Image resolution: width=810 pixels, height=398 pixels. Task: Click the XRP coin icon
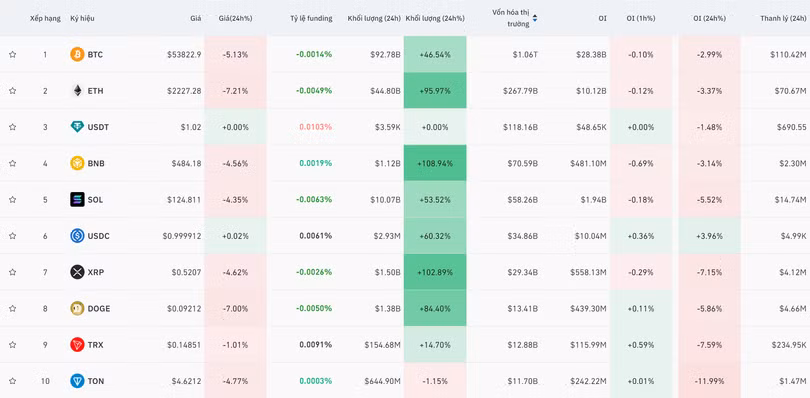[77, 272]
